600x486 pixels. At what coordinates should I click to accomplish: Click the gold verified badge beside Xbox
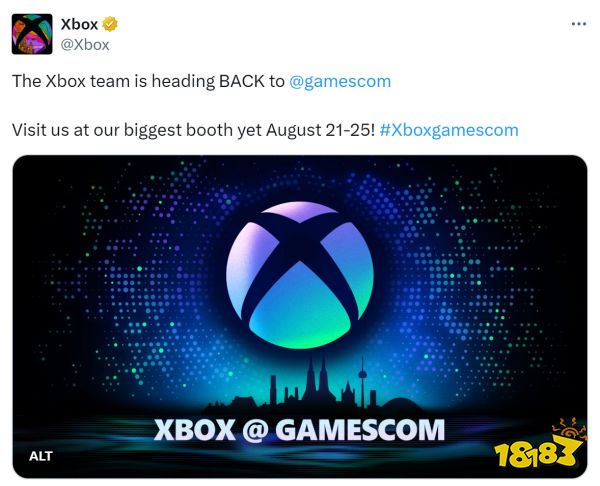point(110,24)
